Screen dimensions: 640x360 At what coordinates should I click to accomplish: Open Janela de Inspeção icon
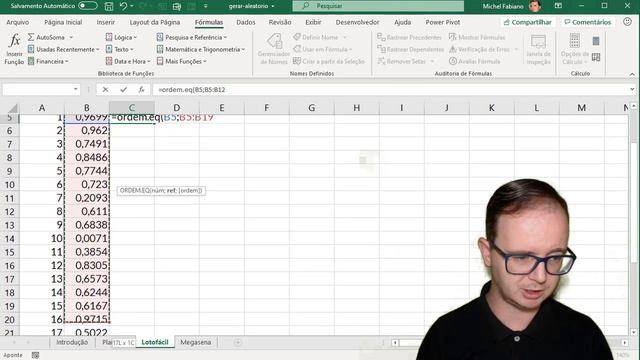pos(538,42)
